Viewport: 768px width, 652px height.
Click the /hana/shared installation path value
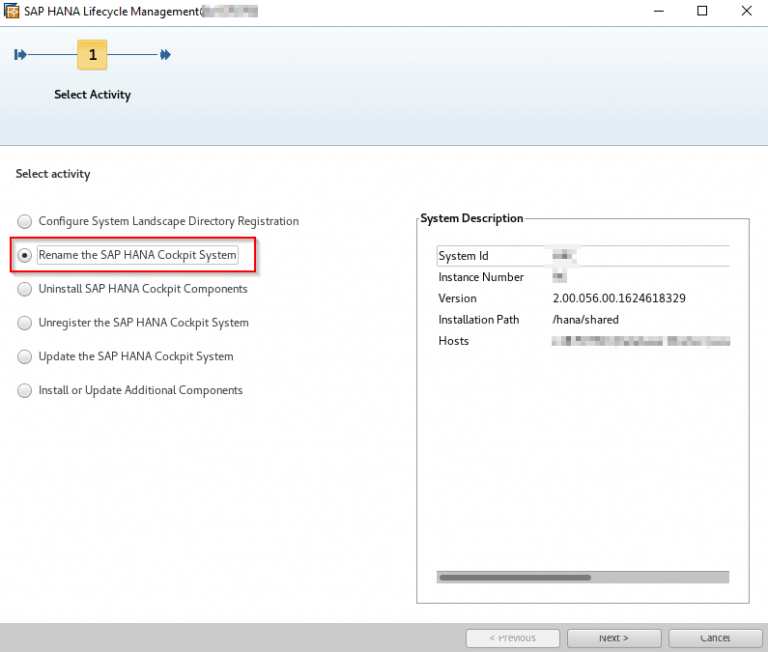coord(585,320)
